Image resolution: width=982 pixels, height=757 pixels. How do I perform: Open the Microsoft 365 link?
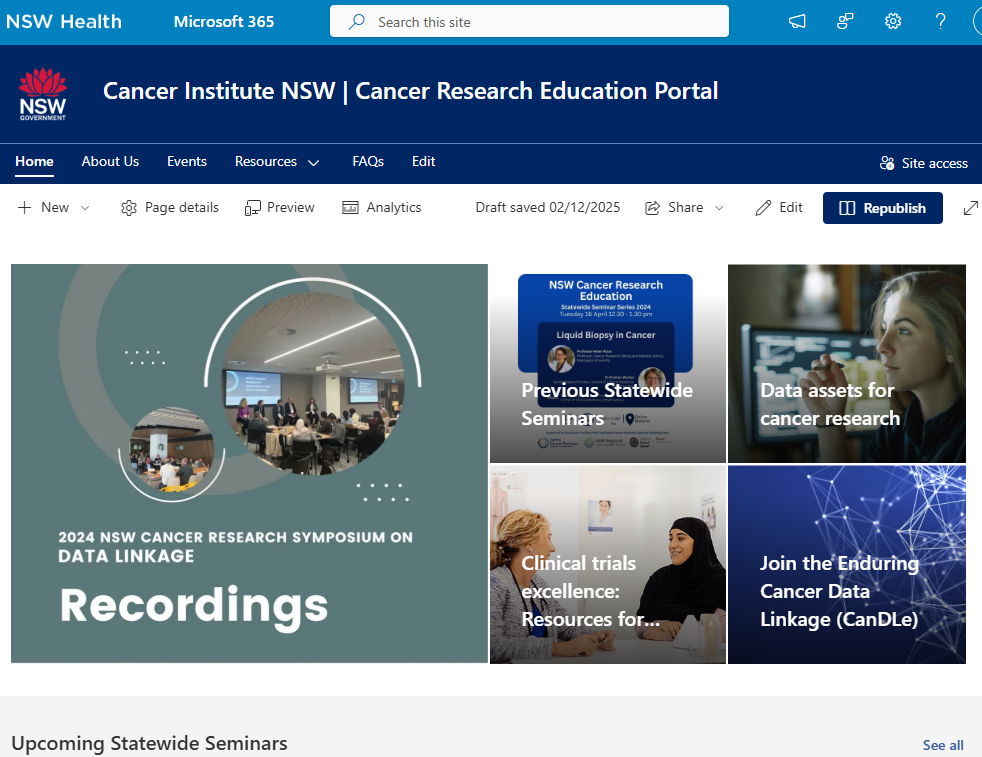pos(224,21)
